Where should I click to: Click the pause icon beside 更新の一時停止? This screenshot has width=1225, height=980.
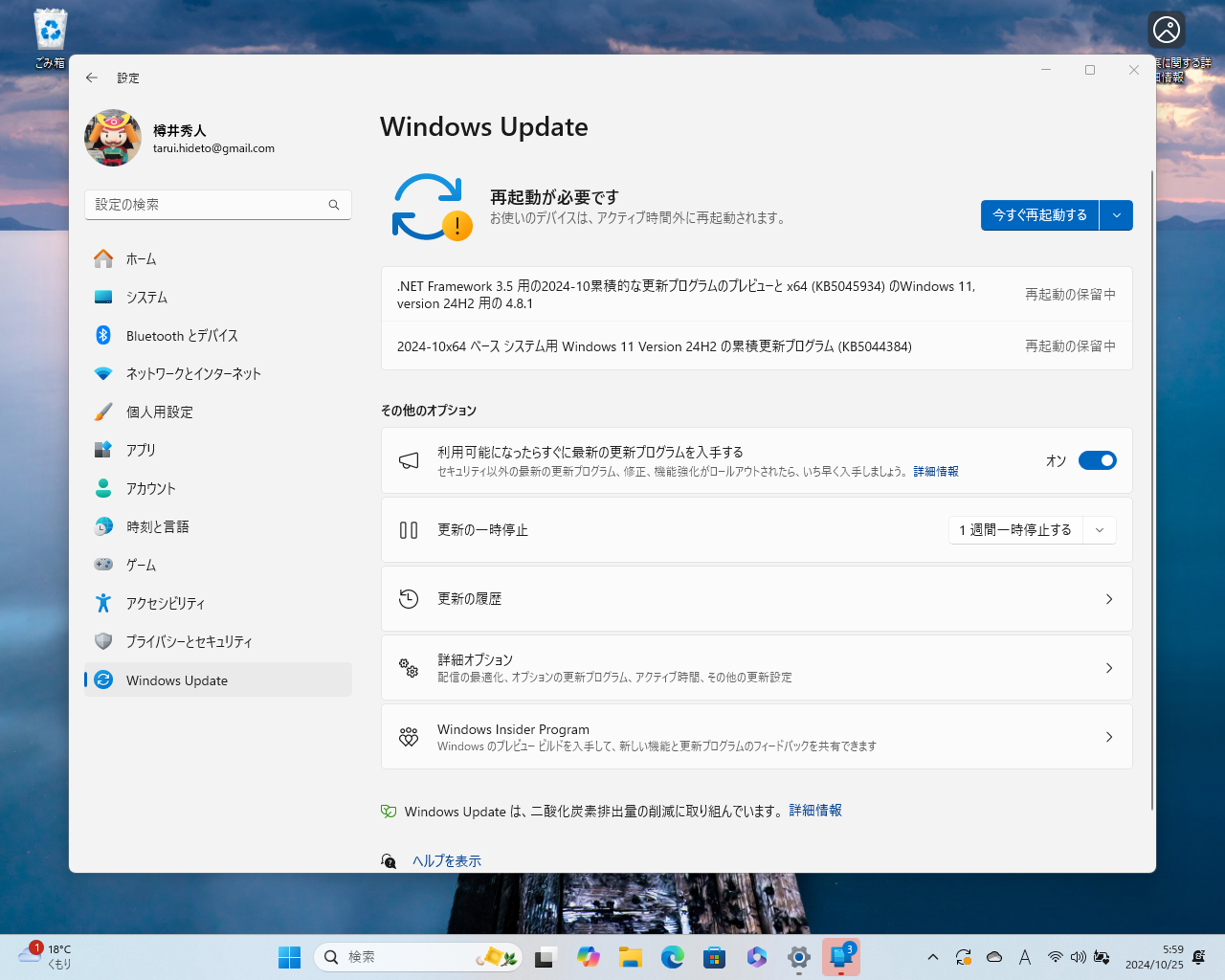pyautogui.click(x=409, y=530)
